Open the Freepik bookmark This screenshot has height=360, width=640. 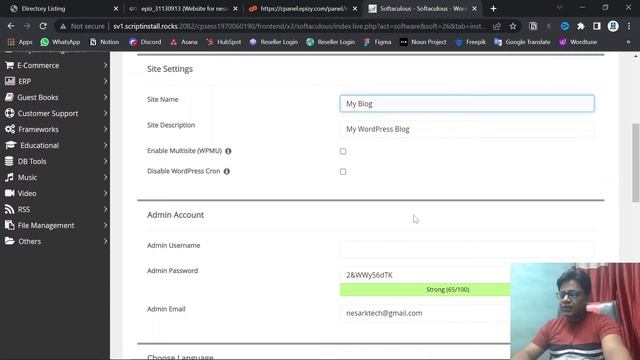pos(470,42)
